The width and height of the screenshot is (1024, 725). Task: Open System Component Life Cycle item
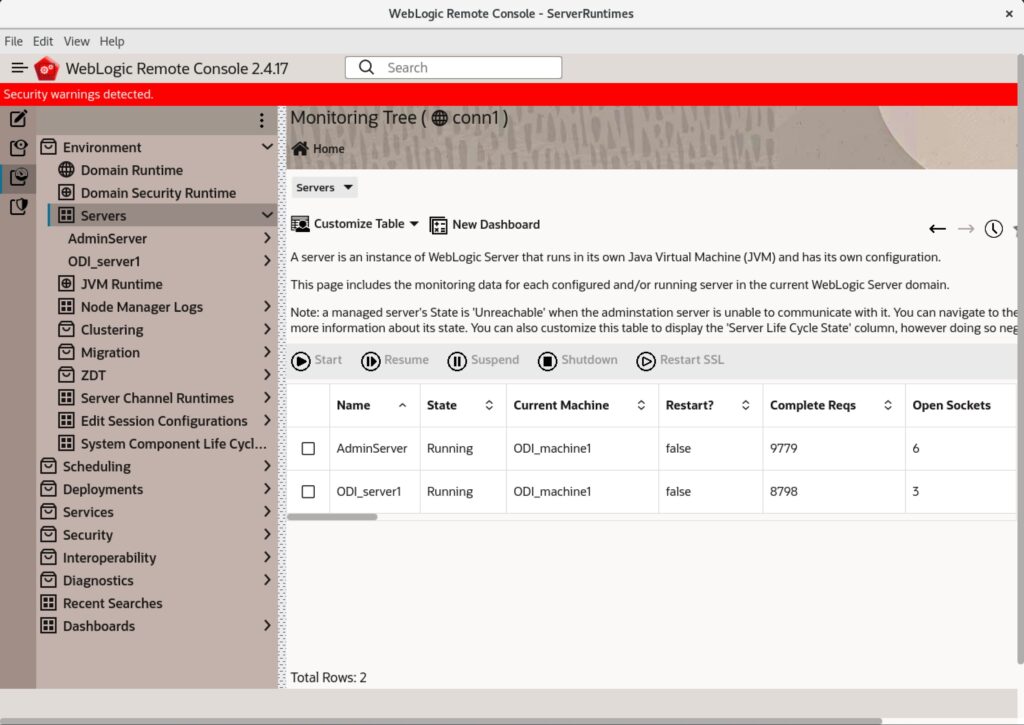tap(162, 443)
